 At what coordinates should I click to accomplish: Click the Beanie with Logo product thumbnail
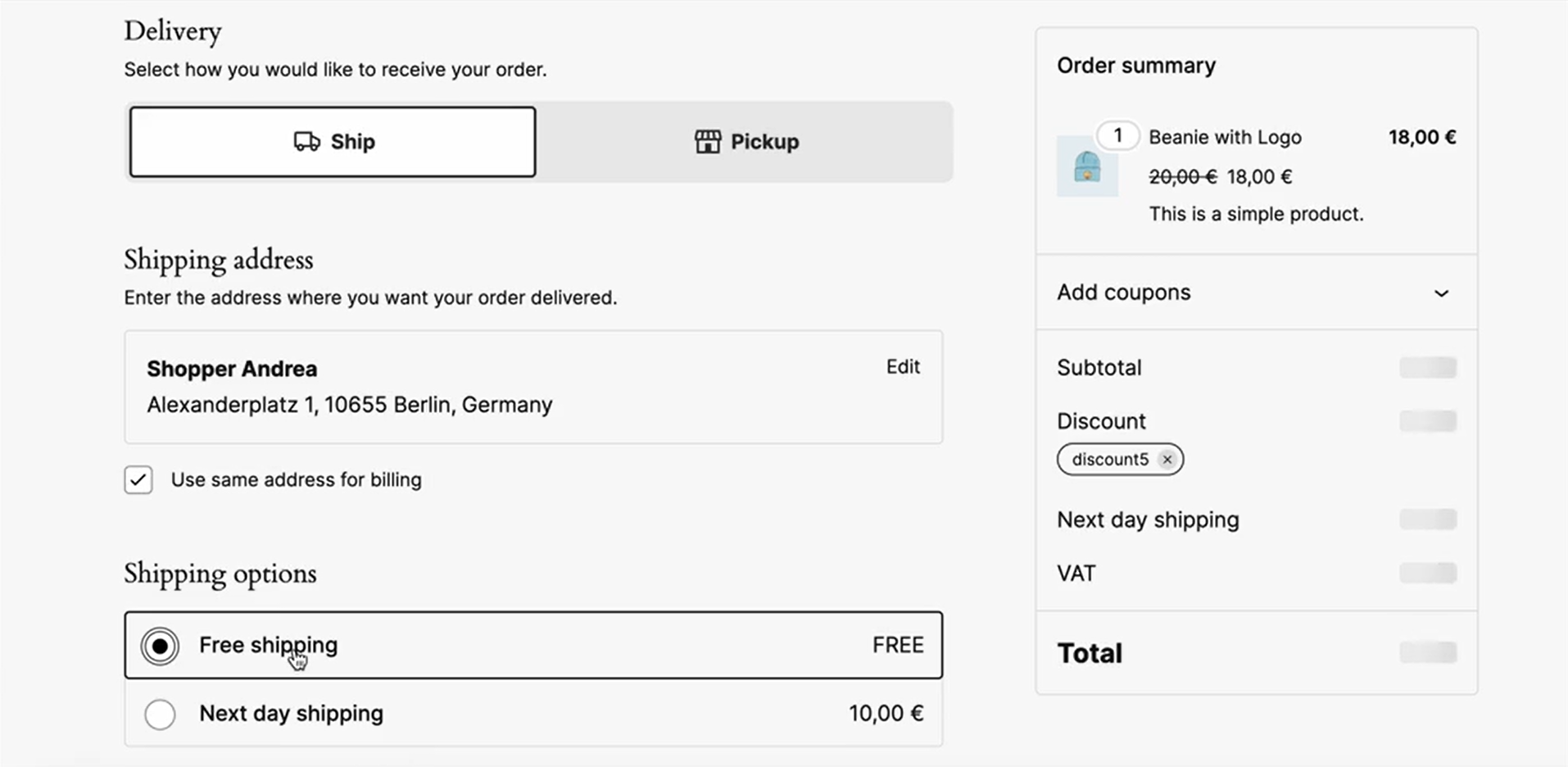[x=1087, y=167]
